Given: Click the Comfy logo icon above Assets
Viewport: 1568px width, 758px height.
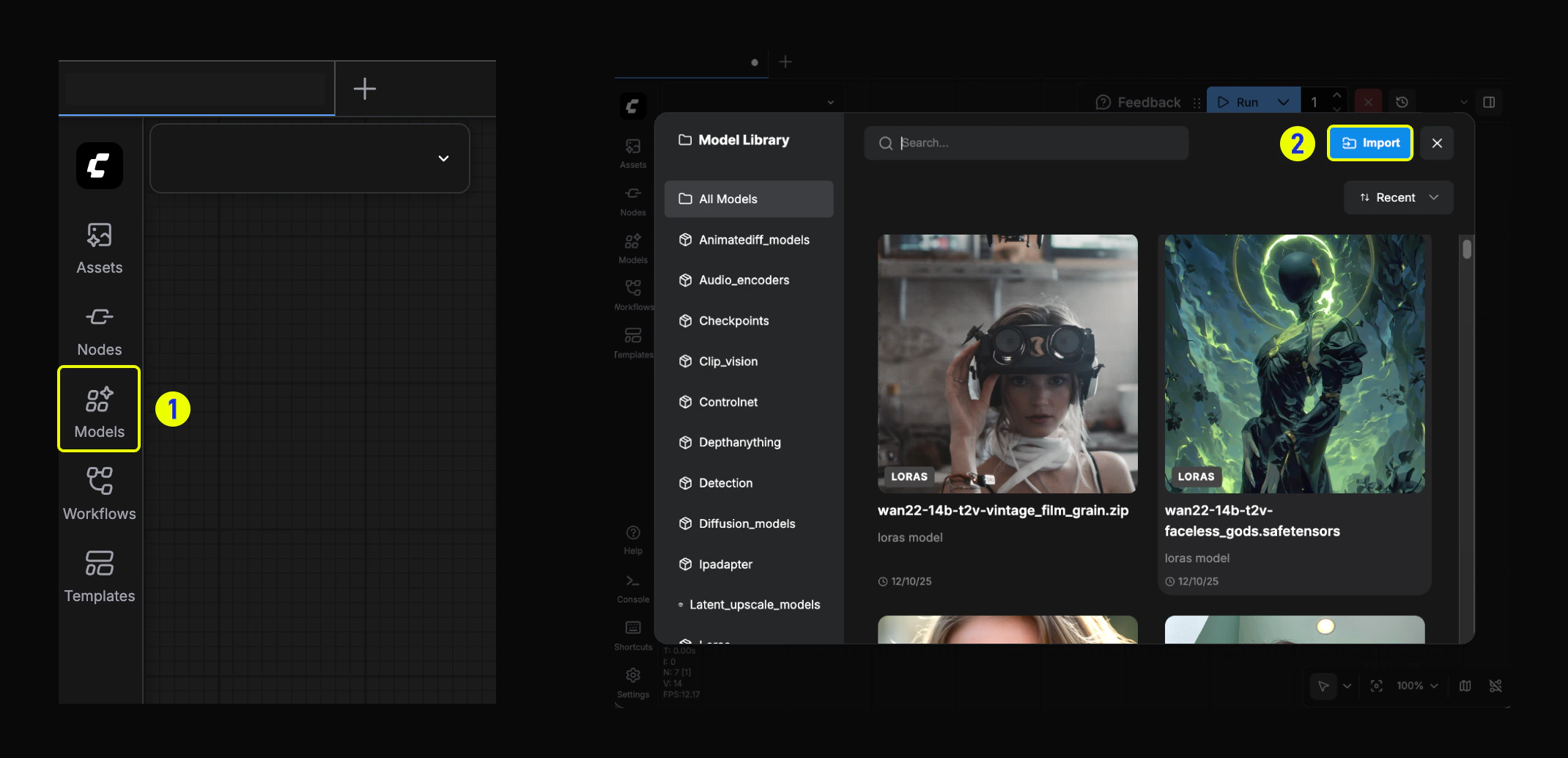Looking at the screenshot, I should tap(99, 166).
